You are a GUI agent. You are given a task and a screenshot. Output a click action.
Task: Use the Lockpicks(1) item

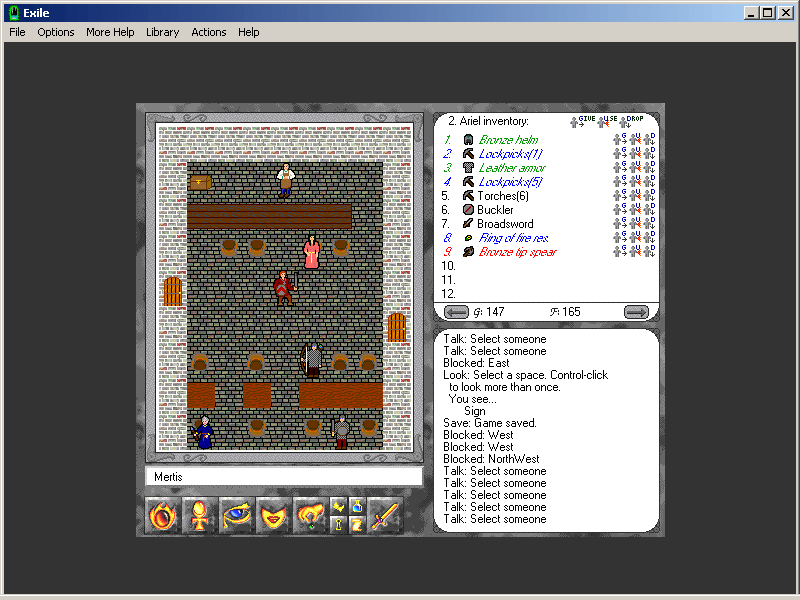pos(635,153)
